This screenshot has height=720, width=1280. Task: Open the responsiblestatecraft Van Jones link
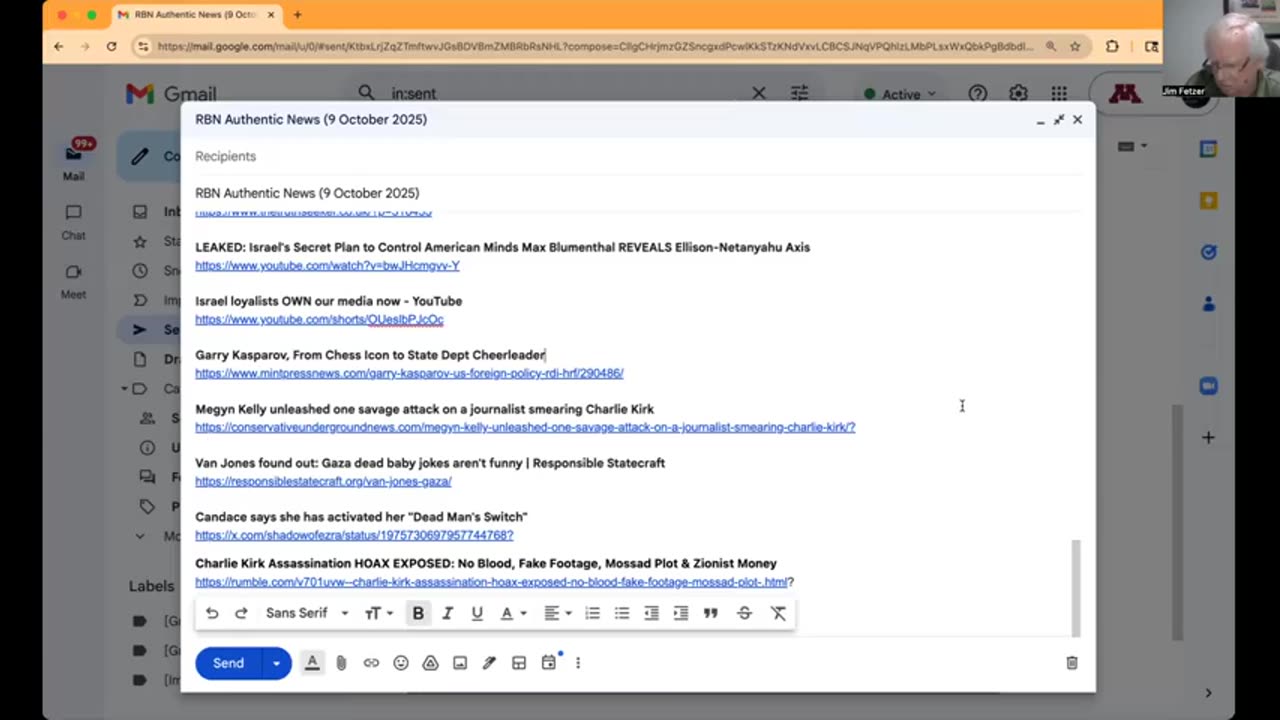[323, 481]
